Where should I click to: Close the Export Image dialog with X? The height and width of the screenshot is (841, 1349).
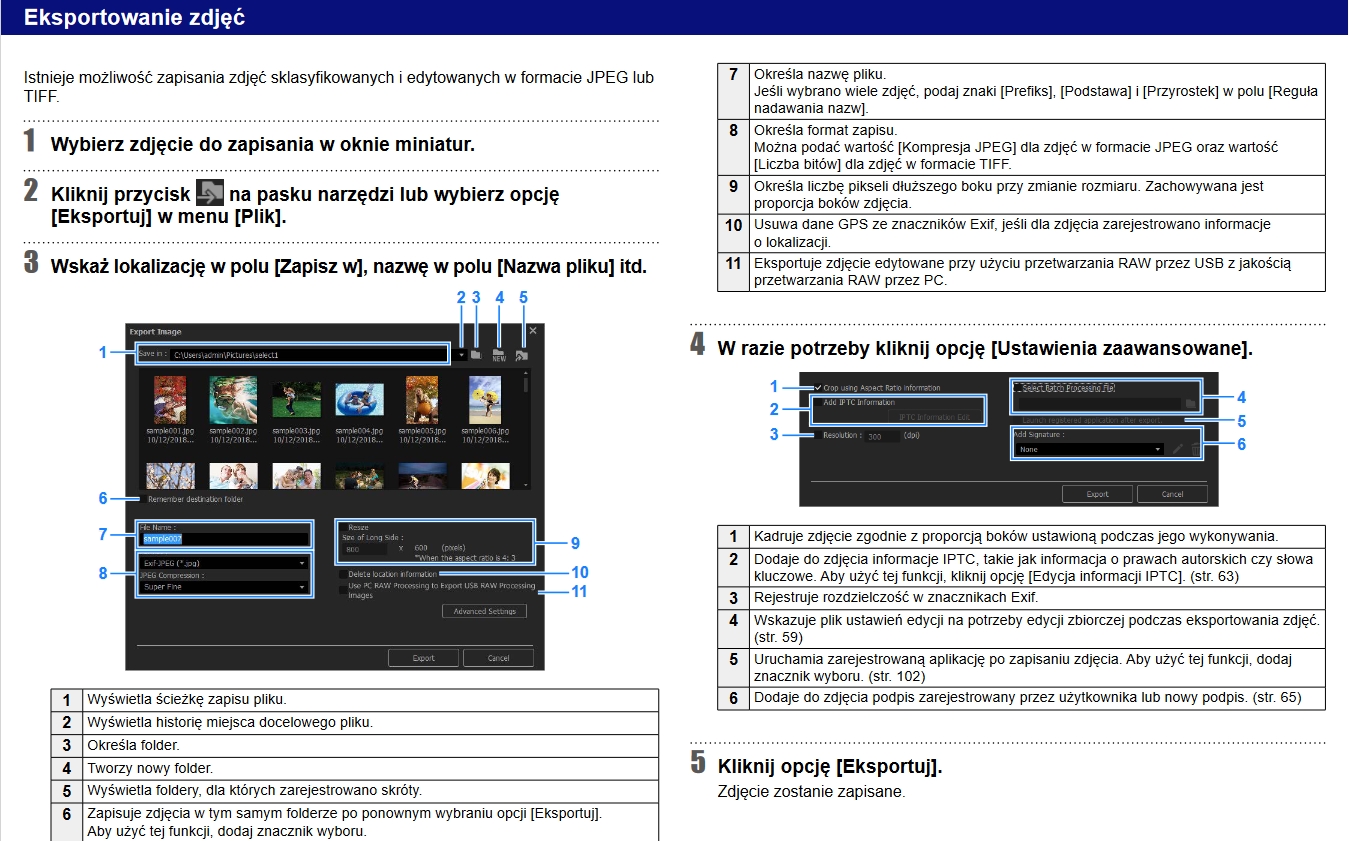pyautogui.click(x=533, y=330)
